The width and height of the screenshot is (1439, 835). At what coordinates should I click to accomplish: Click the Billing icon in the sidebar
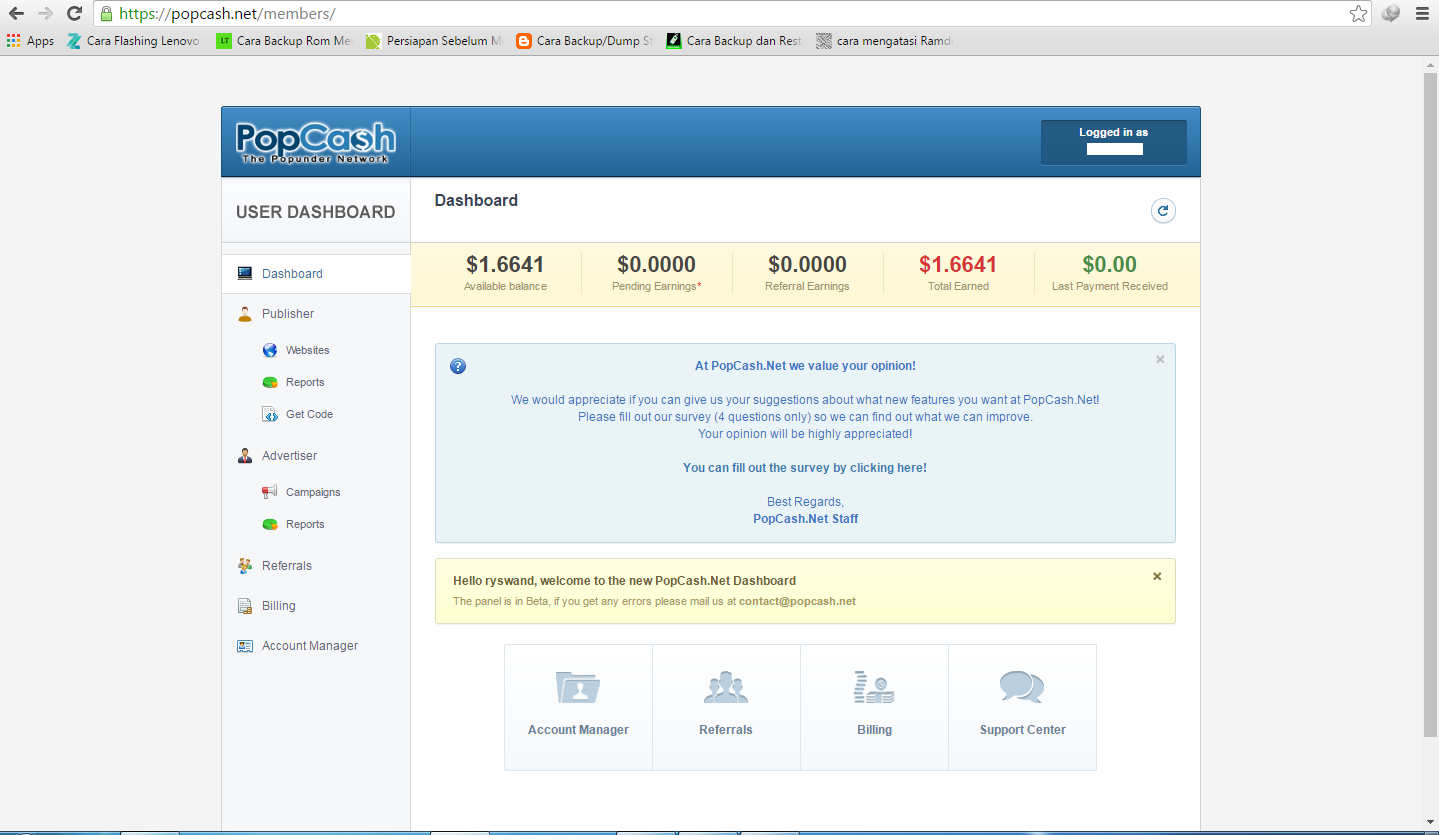coord(244,605)
